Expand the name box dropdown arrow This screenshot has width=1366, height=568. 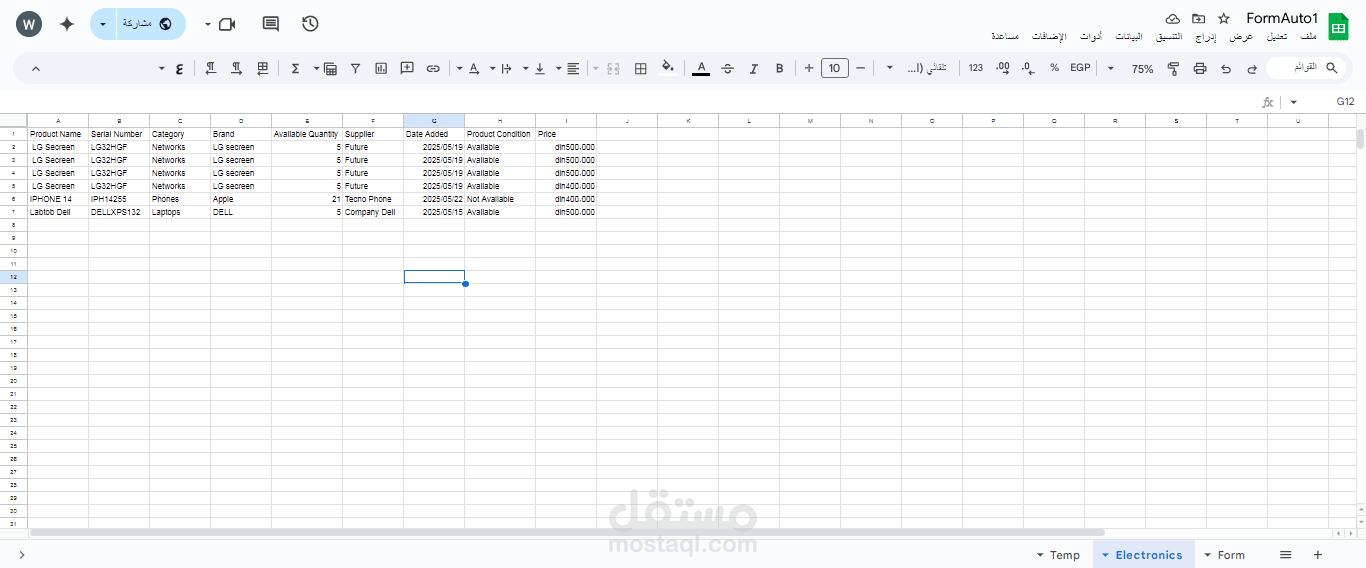1293,102
